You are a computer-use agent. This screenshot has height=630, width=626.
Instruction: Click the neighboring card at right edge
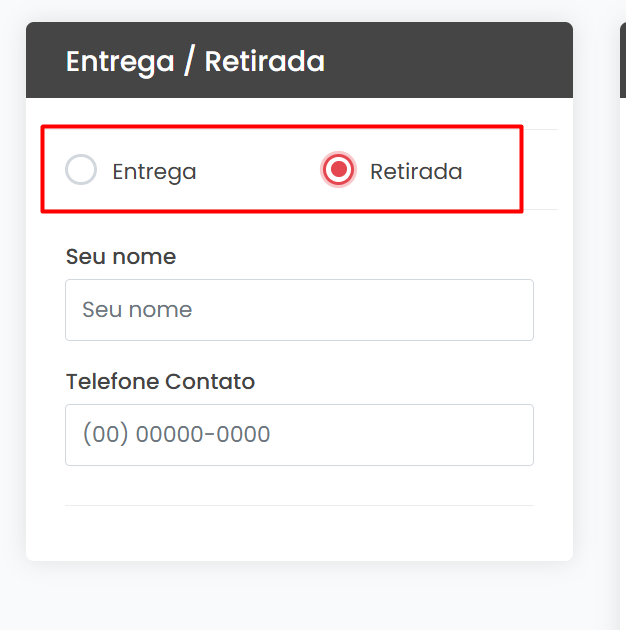622,300
